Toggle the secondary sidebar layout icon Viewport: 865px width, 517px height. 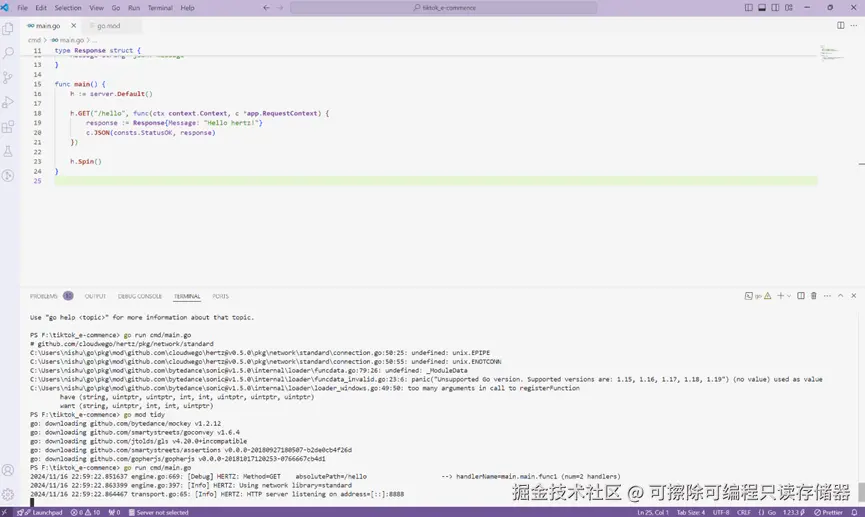[775, 8]
